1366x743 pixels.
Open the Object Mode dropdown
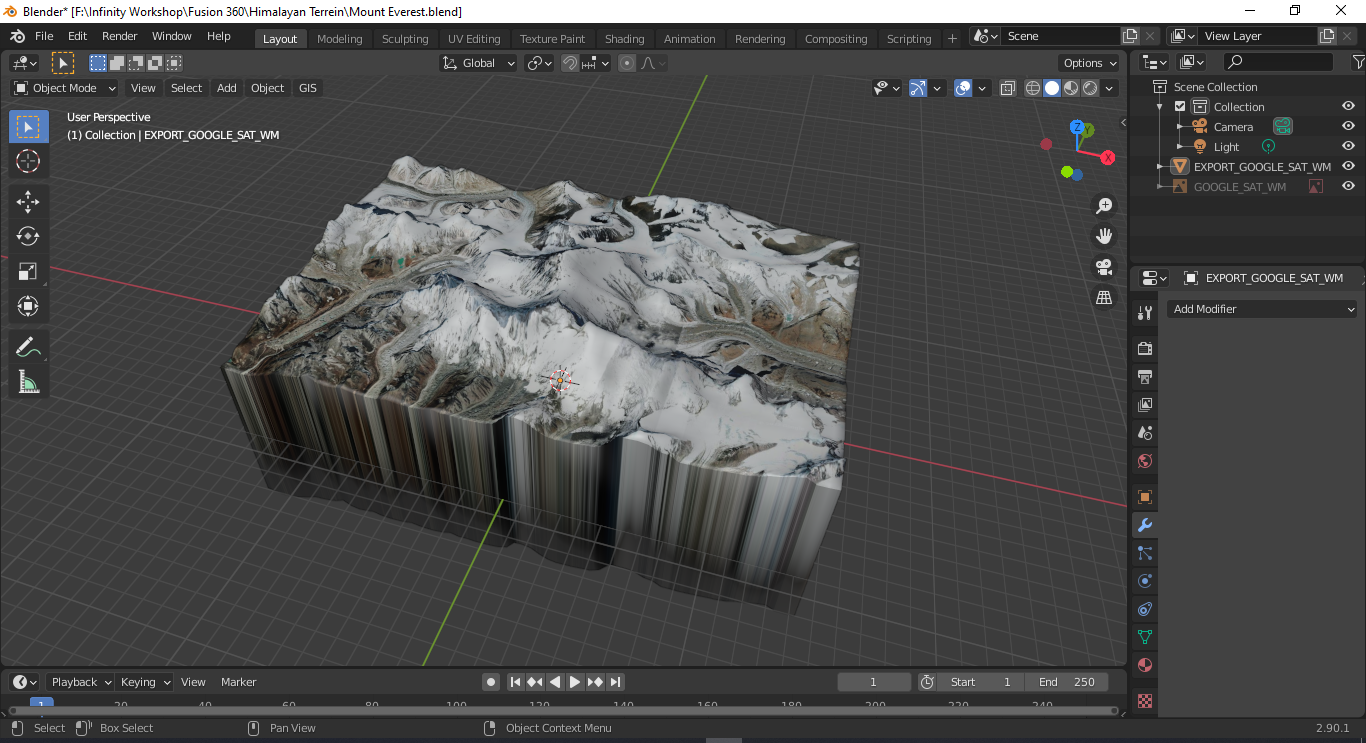(65, 88)
